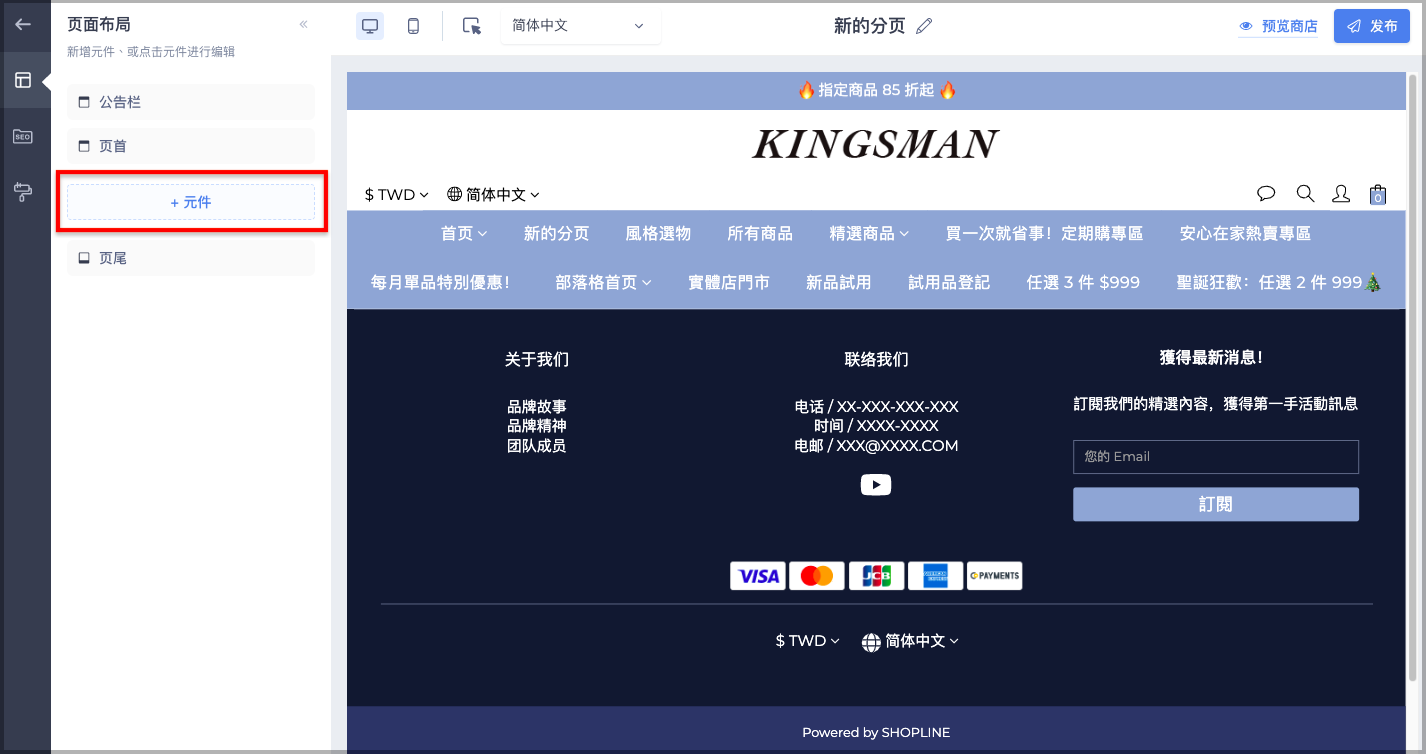
Task: Click the back arrow in the sidebar
Action: coord(24,25)
